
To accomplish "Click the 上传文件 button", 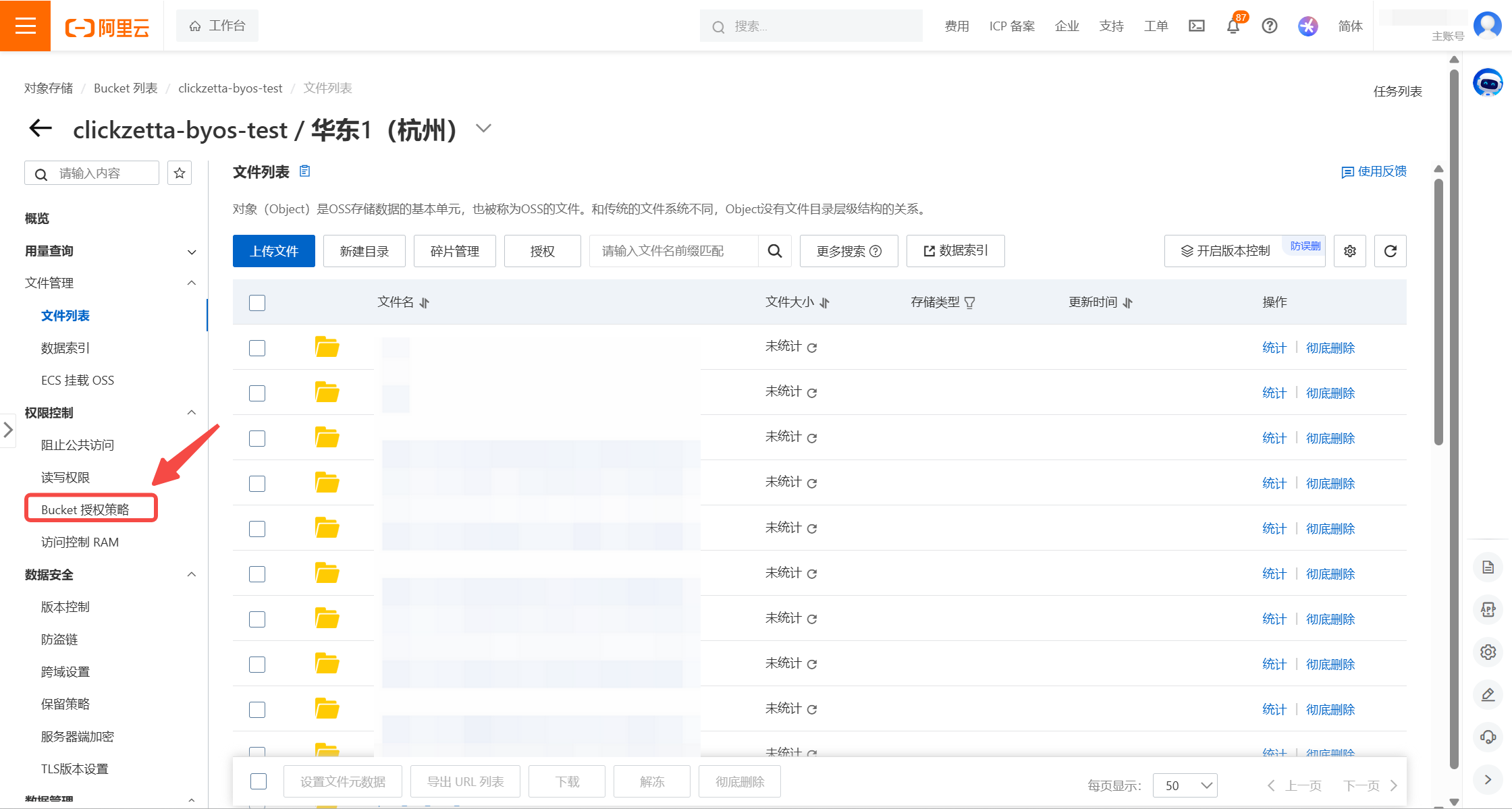I will [273, 251].
